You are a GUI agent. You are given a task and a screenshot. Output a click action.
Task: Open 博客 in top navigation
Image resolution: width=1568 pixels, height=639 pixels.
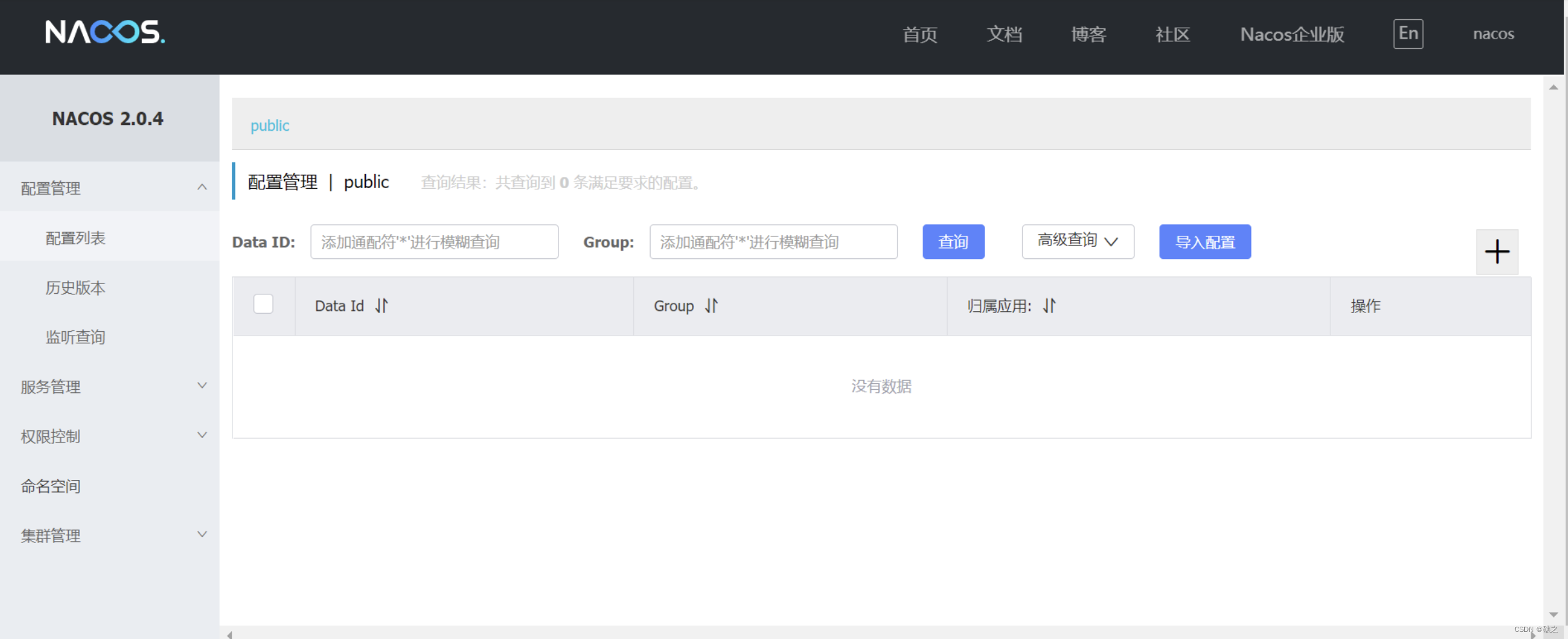point(1089,34)
